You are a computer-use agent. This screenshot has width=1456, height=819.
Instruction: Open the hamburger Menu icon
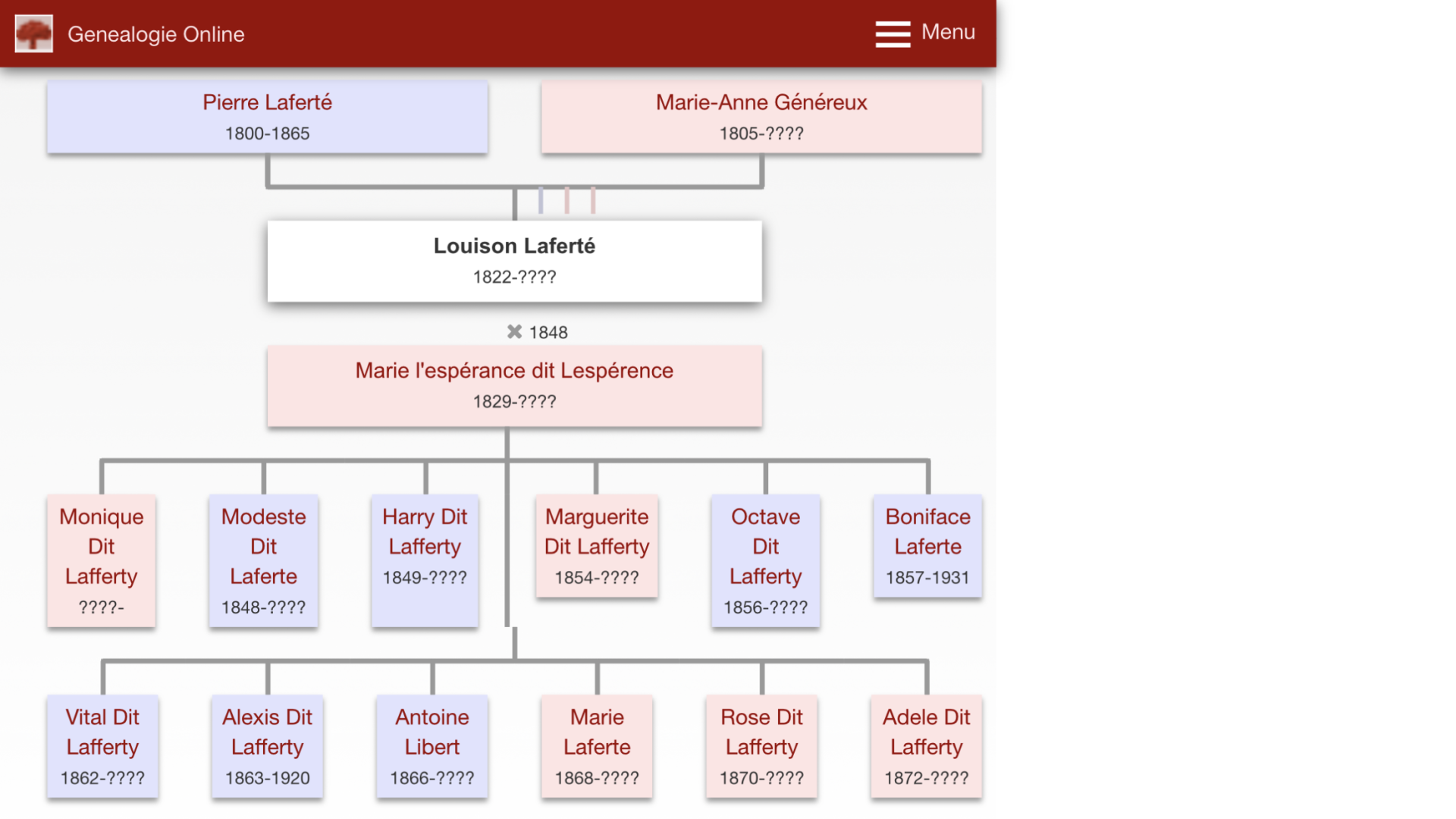click(x=893, y=34)
